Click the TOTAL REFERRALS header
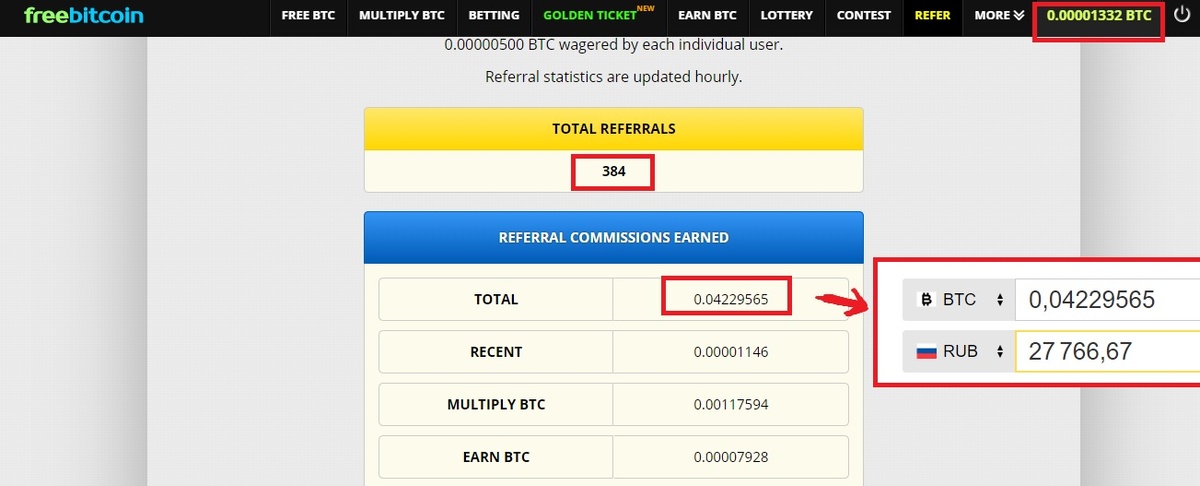Screen dimensions: 1200x486 coord(614,129)
